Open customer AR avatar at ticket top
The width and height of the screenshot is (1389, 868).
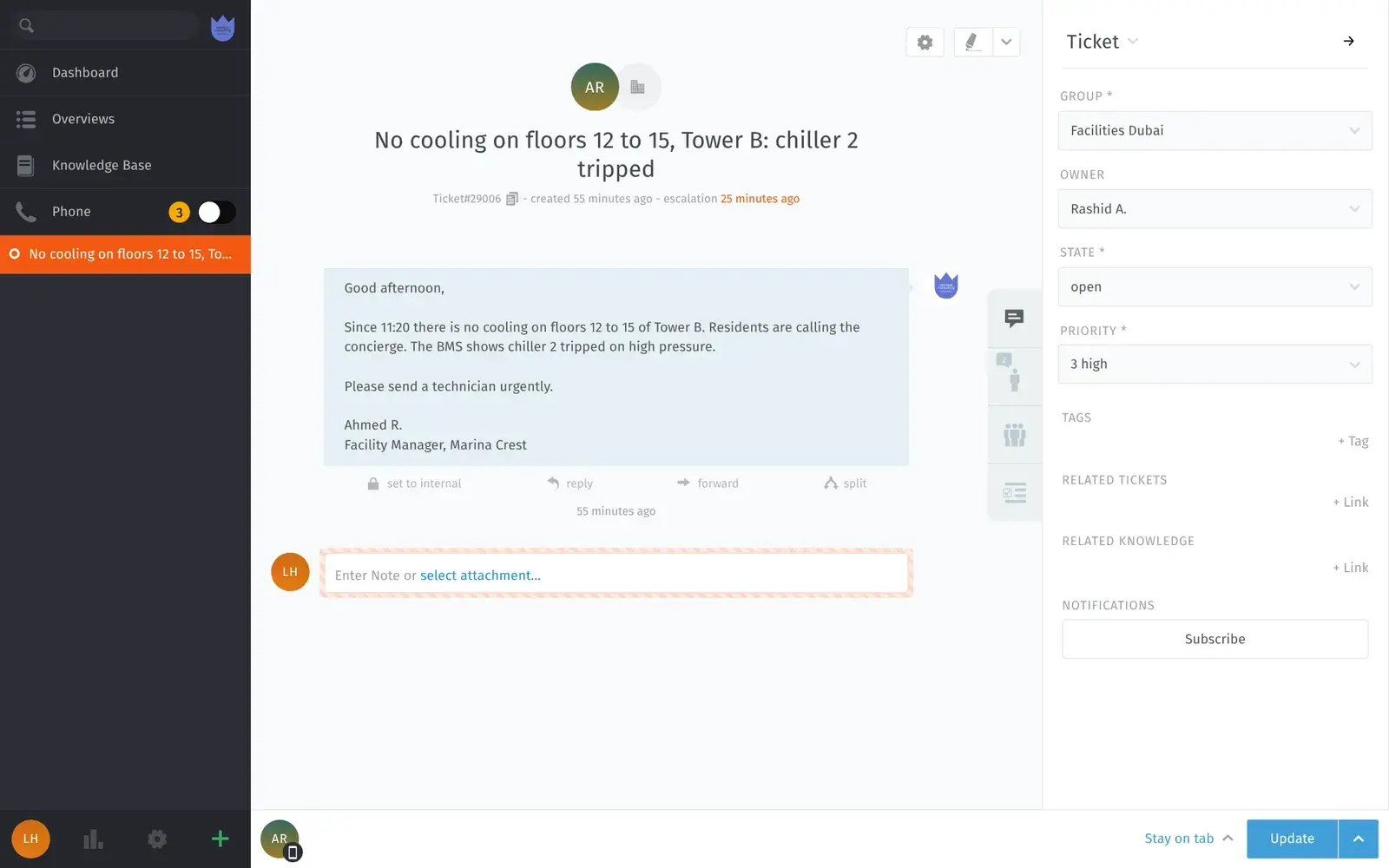595,87
